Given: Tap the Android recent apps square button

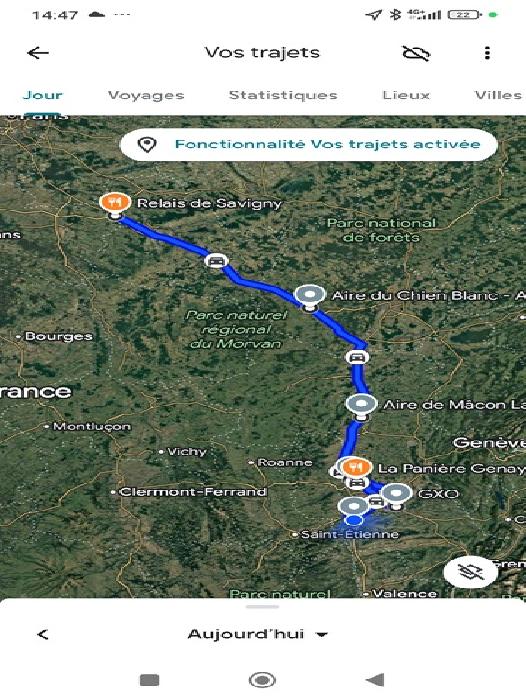Looking at the screenshot, I should [x=150, y=680].
